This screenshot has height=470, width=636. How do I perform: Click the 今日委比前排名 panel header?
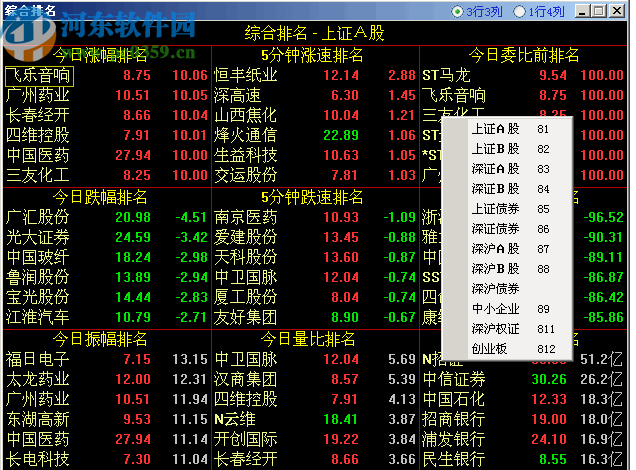pyautogui.click(x=524, y=55)
